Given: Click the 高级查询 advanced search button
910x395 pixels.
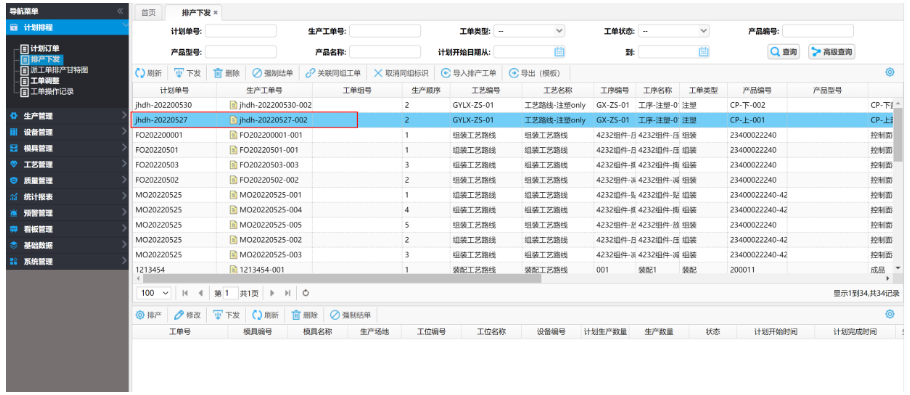Looking at the screenshot, I should (x=832, y=52).
